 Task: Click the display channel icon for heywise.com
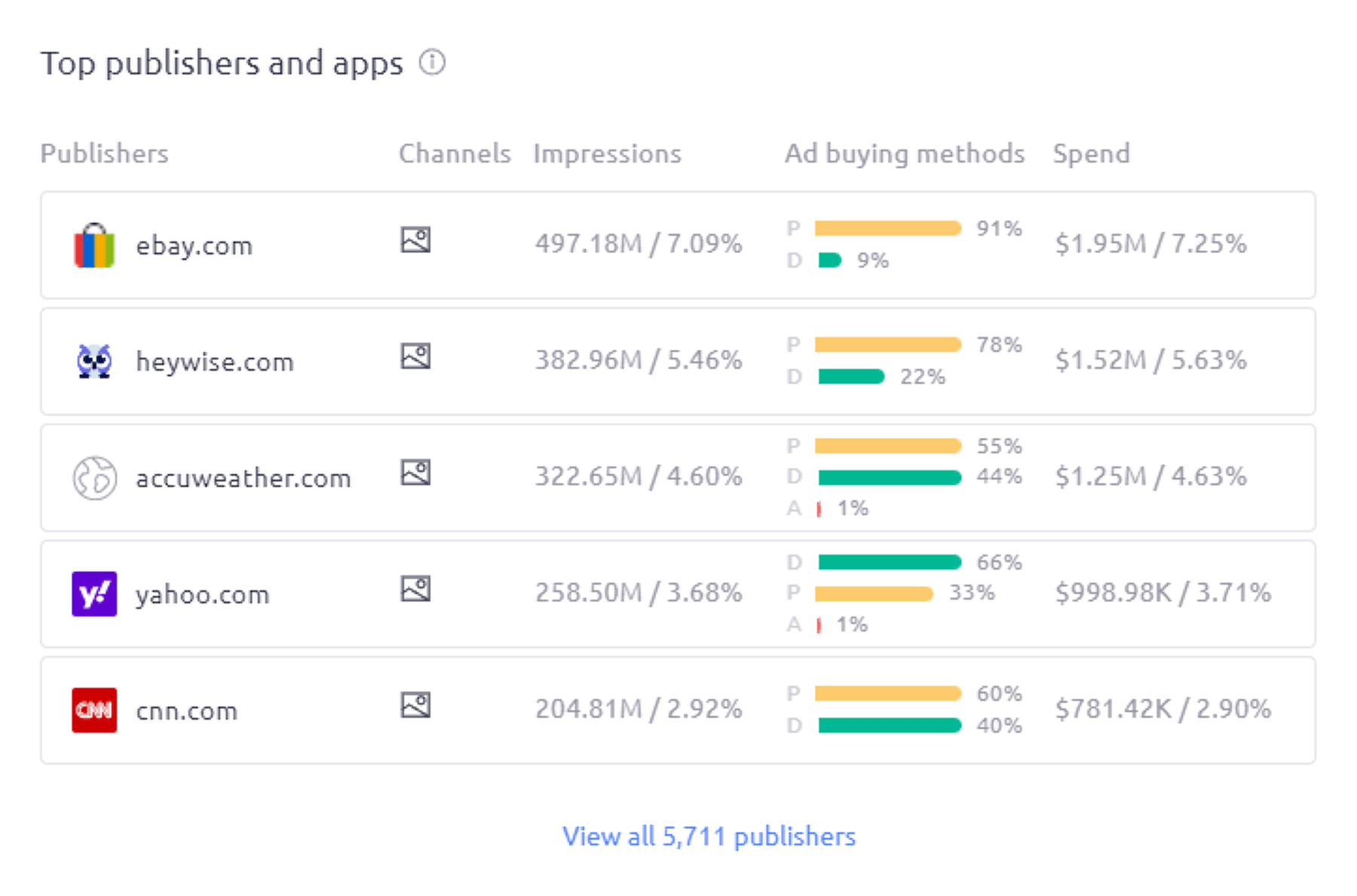pyautogui.click(x=415, y=356)
